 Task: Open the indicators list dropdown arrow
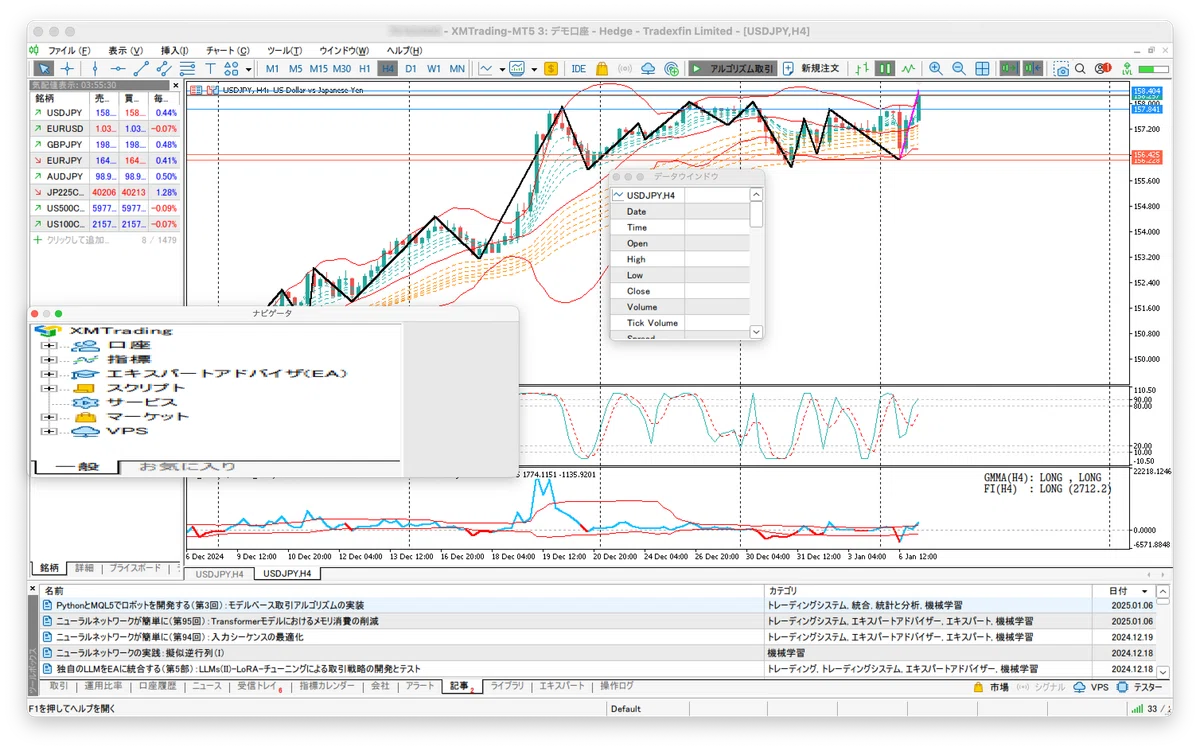point(534,69)
